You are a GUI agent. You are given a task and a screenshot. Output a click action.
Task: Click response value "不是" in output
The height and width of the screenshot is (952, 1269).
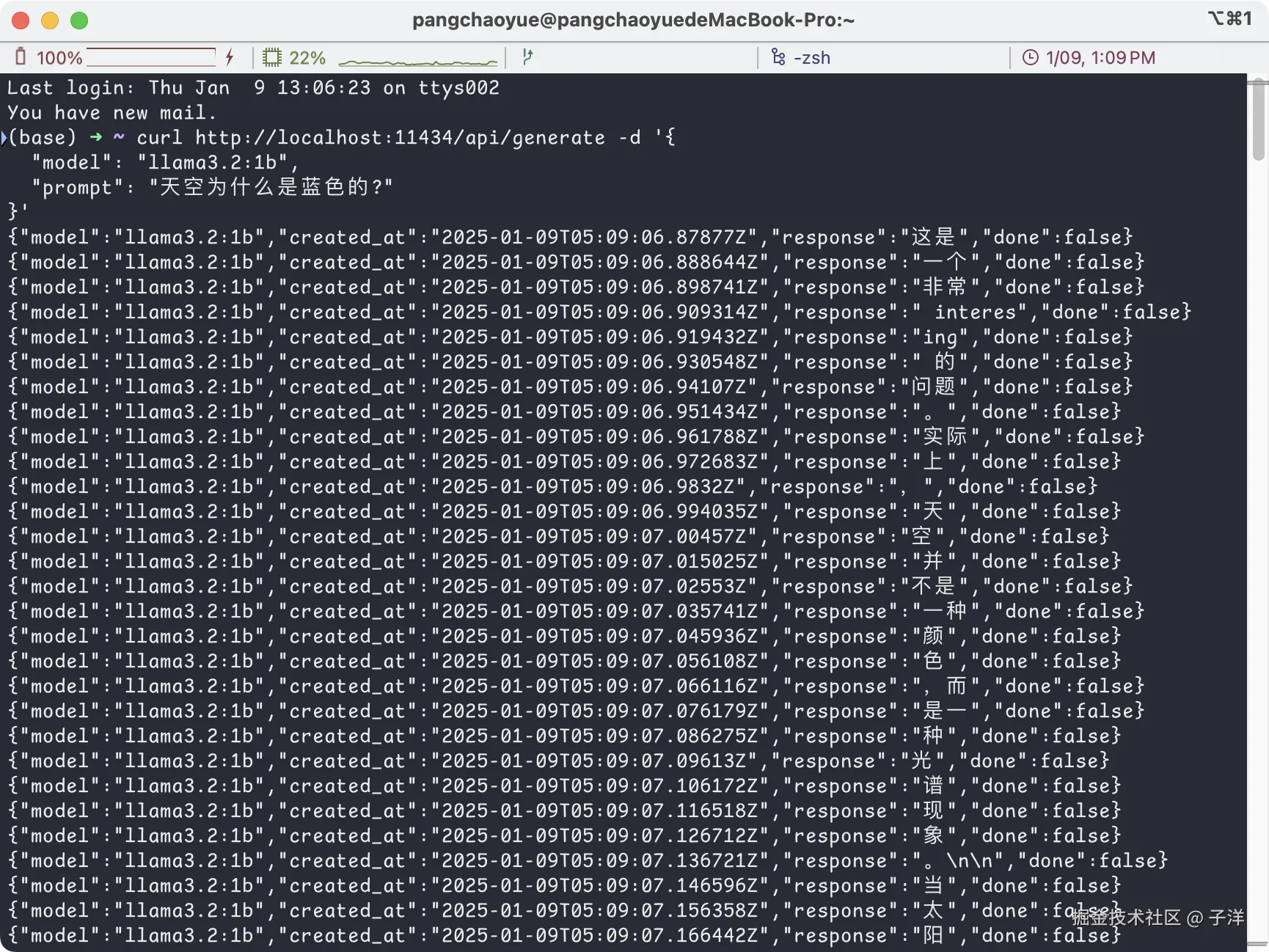932,586
